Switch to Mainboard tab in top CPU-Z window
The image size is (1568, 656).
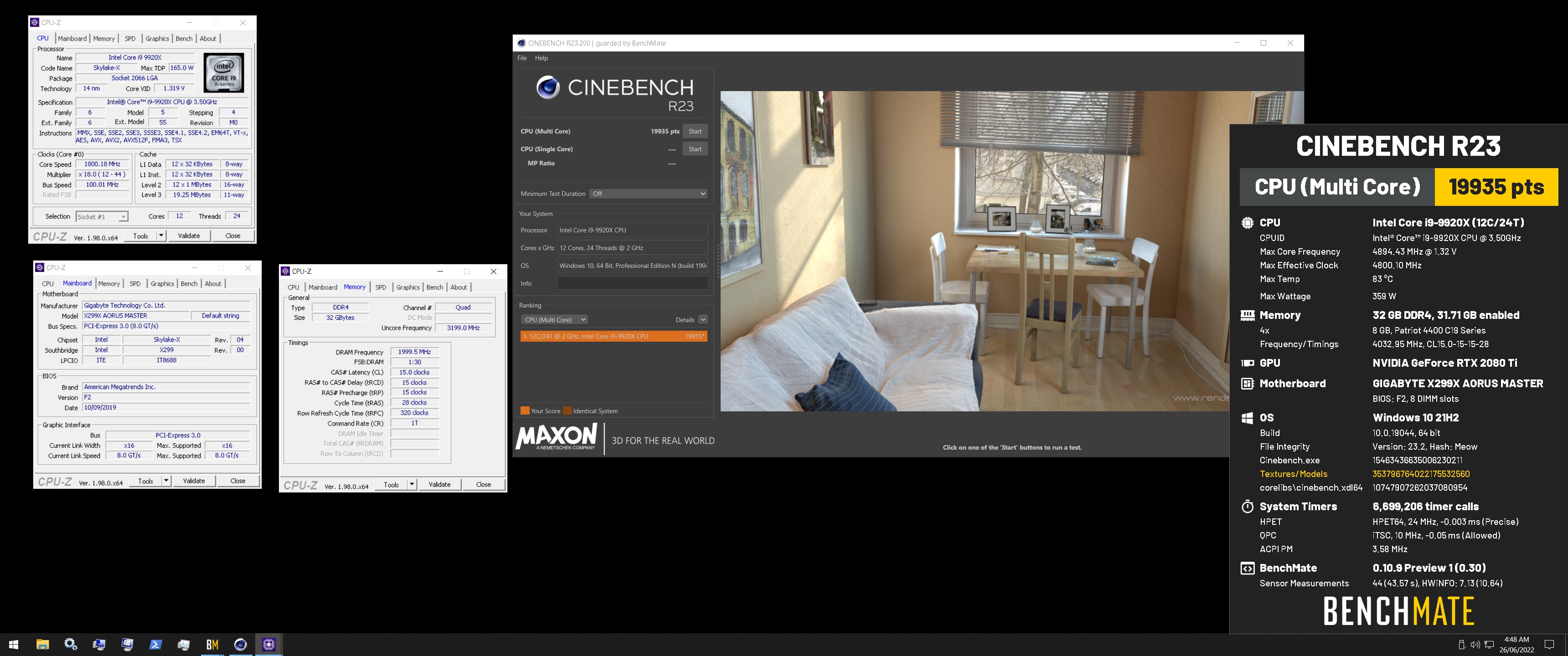coord(72,39)
